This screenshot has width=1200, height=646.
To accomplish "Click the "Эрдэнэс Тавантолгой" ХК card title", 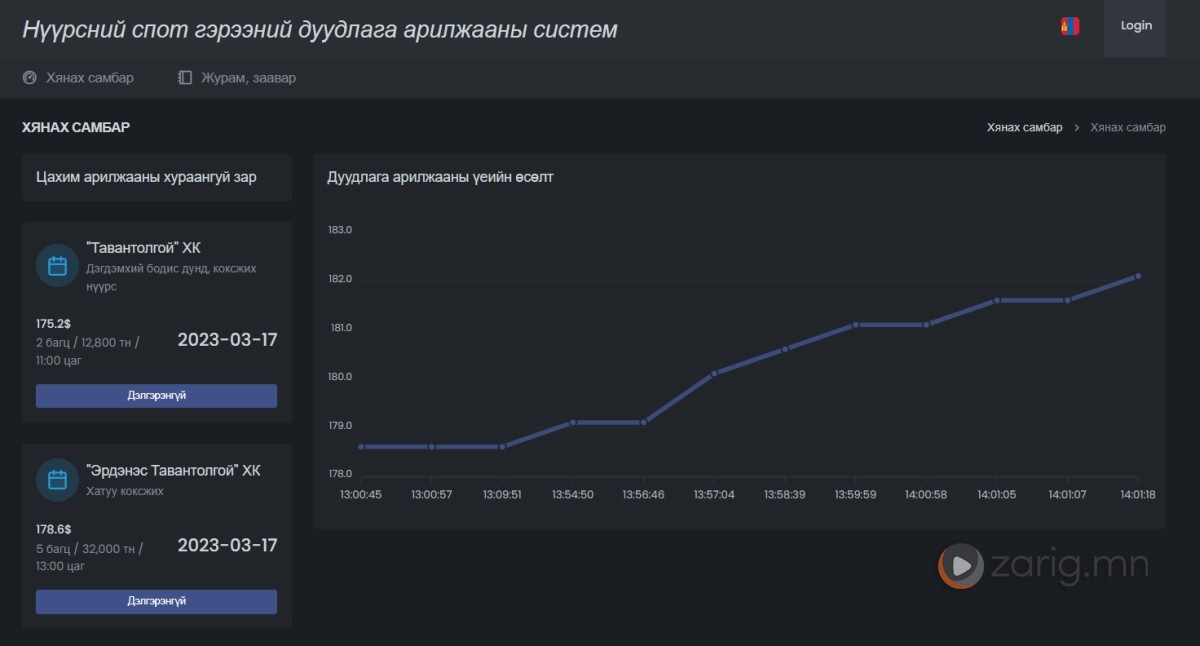I will point(173,470).
